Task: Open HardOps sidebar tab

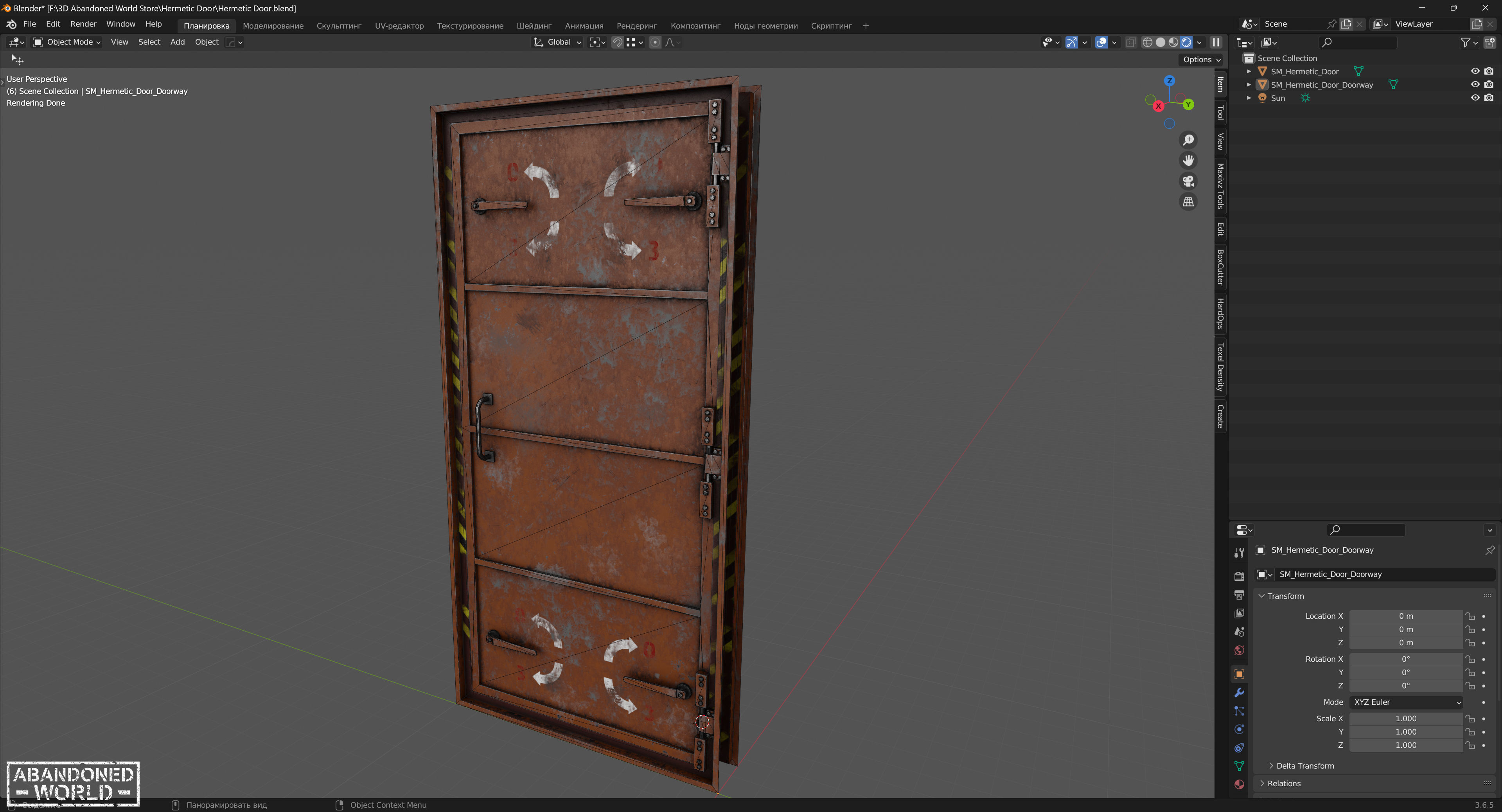Action: click(1220, 314)
